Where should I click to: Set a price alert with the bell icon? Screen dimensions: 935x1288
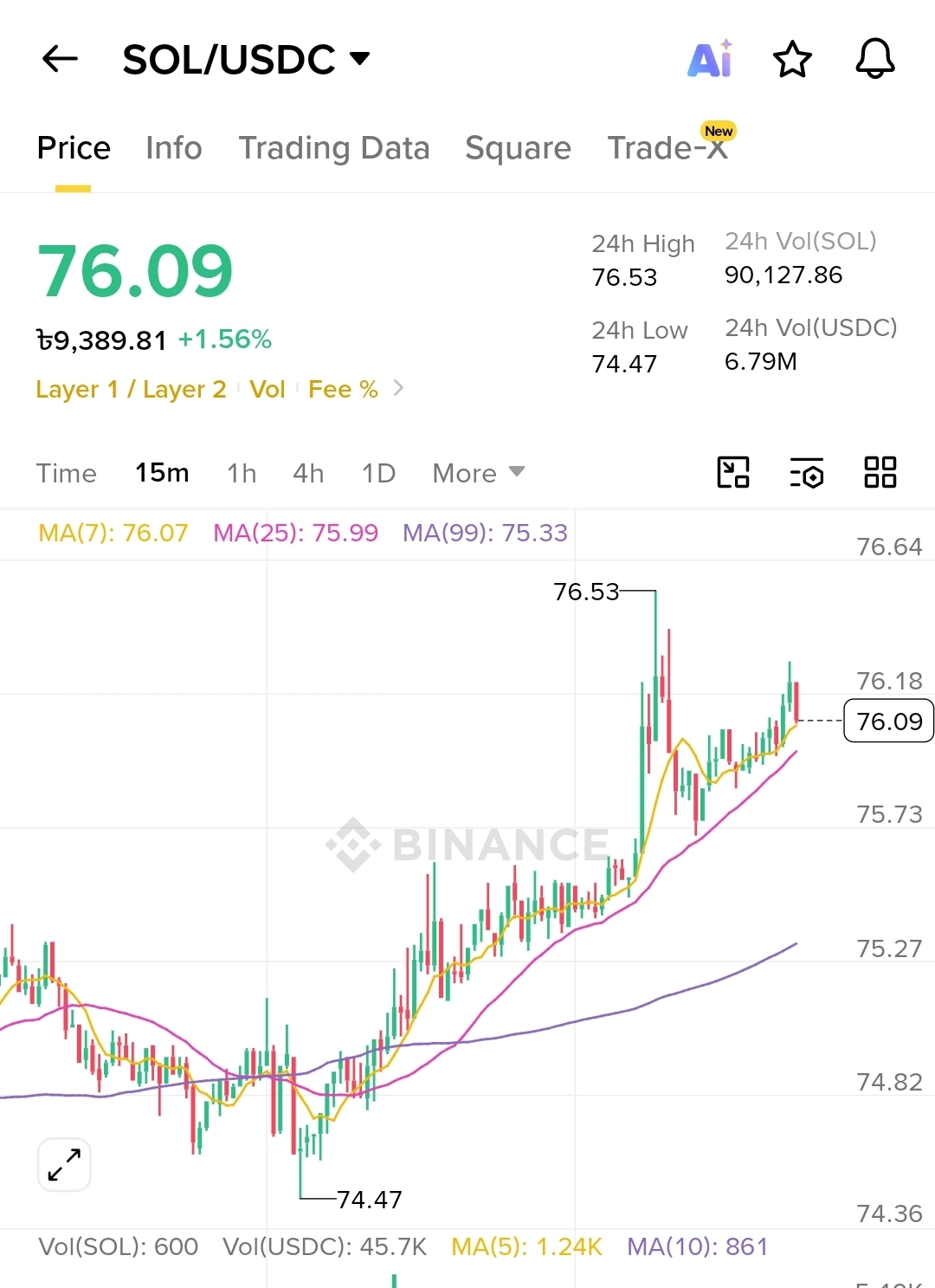pos(875,59)
